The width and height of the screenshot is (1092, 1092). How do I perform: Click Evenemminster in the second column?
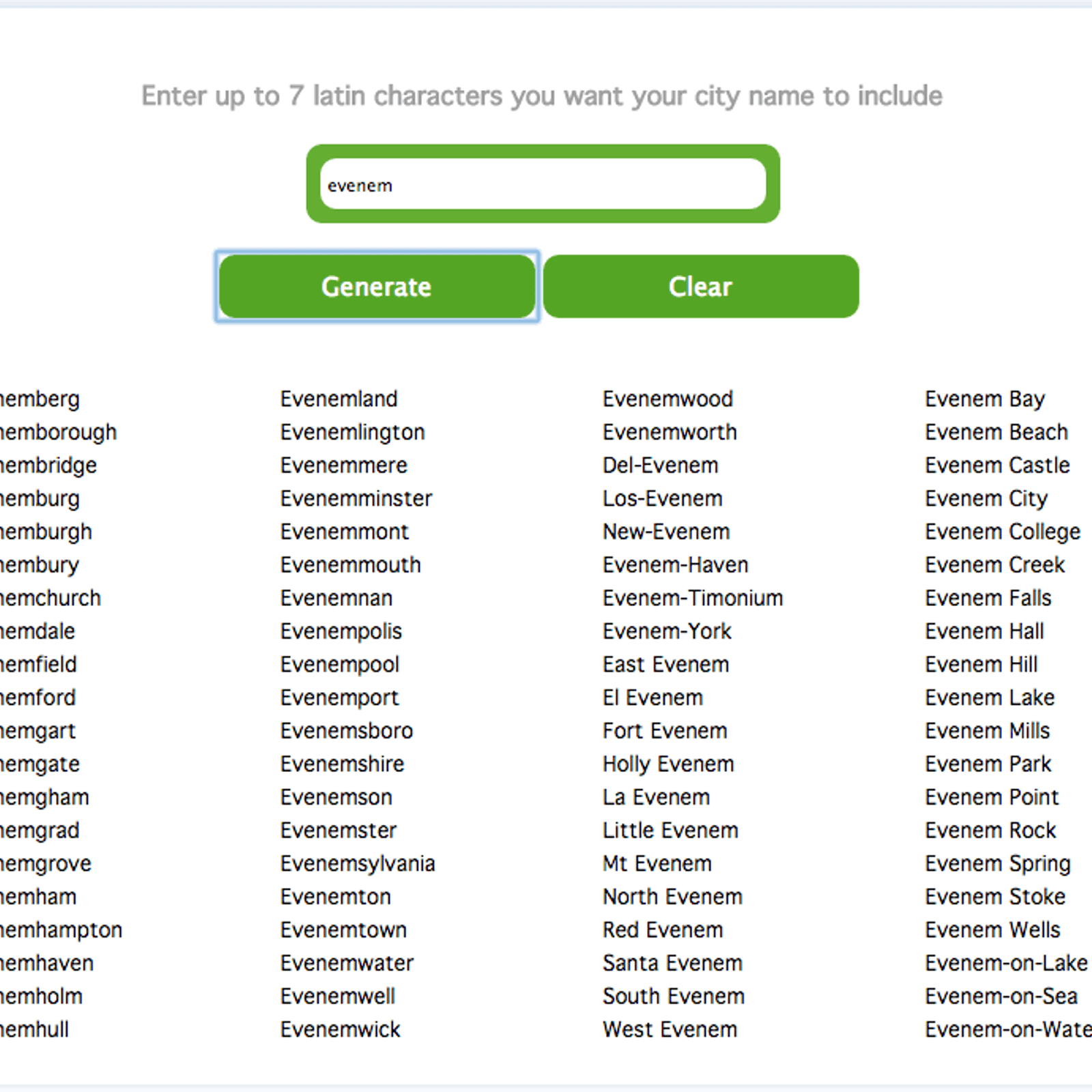coord(356,498)
